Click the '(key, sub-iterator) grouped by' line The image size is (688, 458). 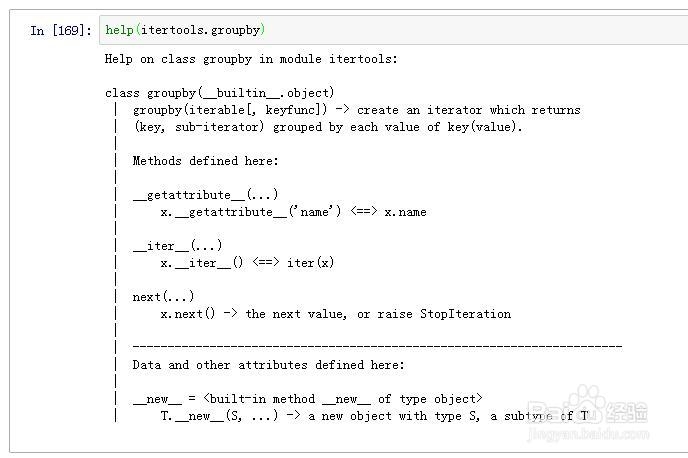327,127
